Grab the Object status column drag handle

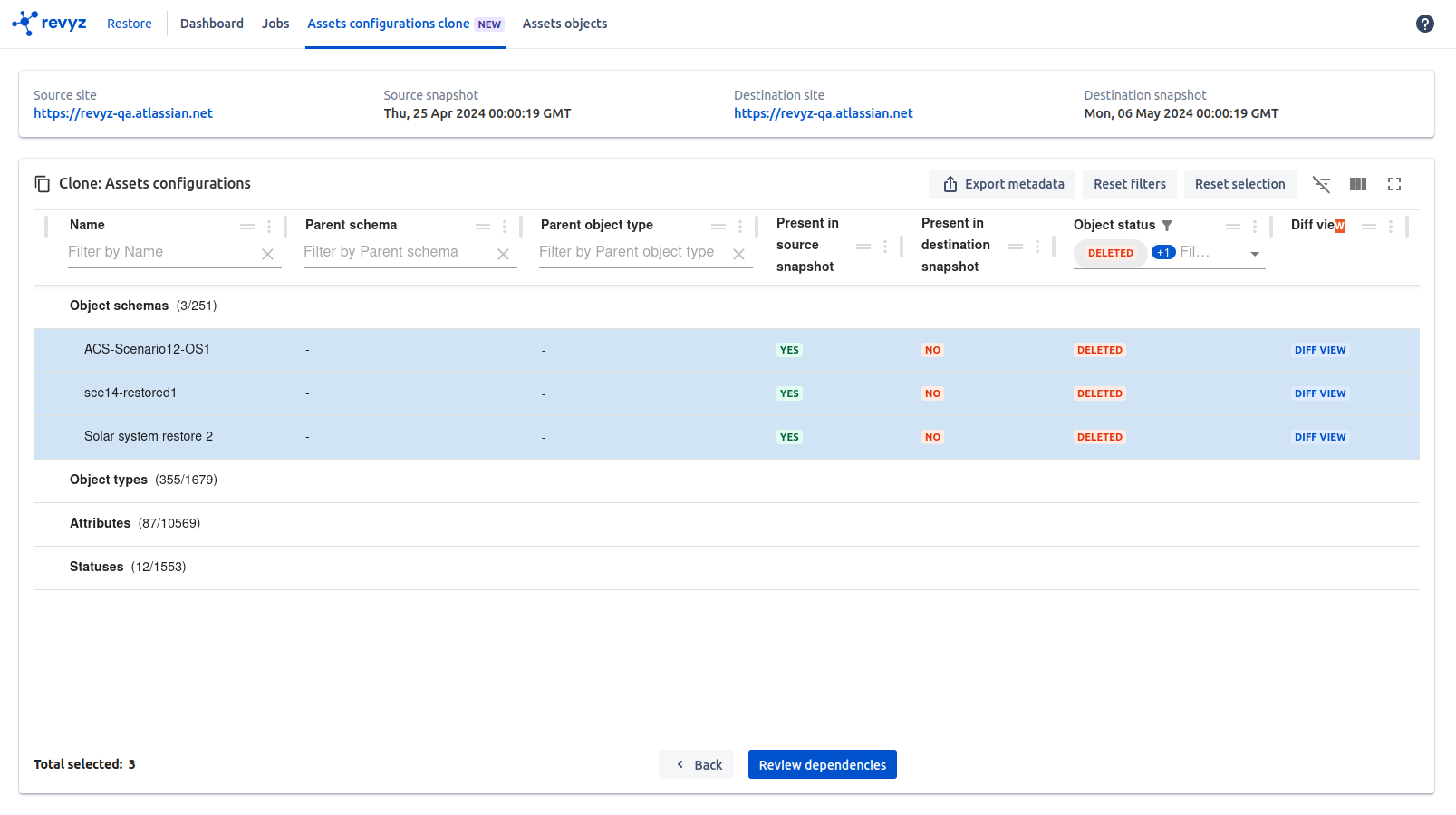point(1233,227)
